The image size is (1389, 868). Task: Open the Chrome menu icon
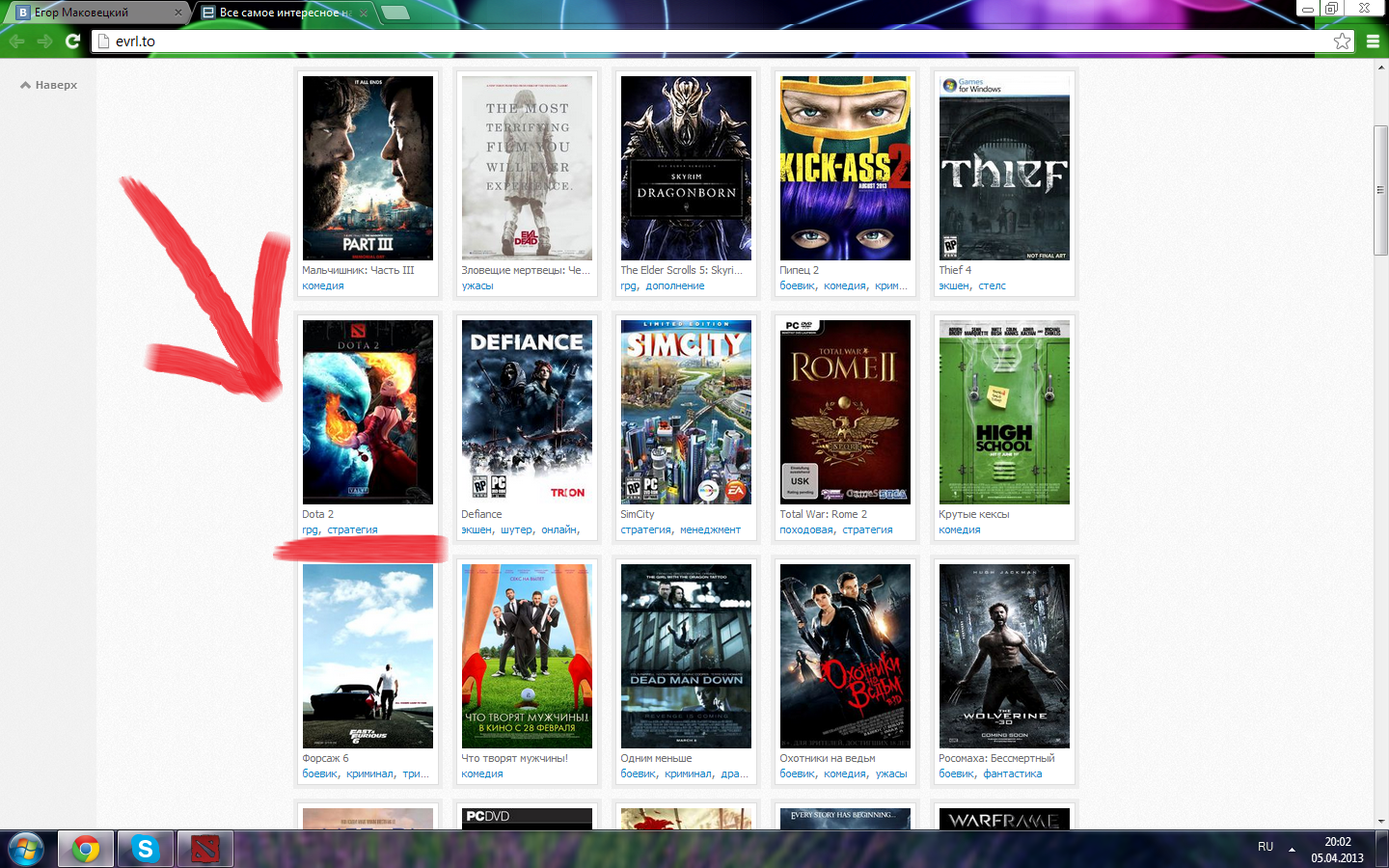[x=1373, y=41]
